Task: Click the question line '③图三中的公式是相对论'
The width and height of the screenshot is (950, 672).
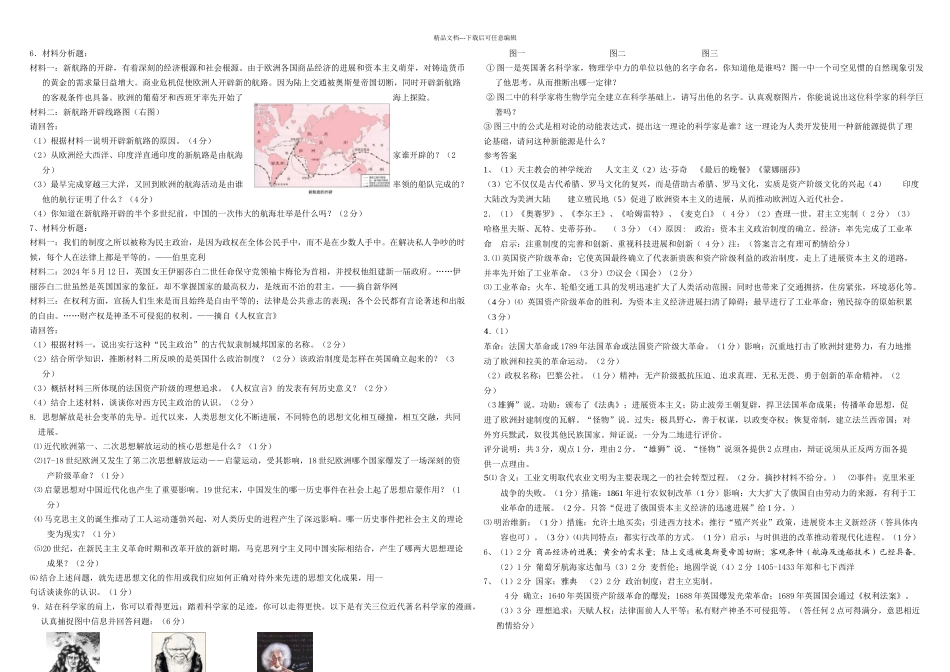Action: coord(698,126)
